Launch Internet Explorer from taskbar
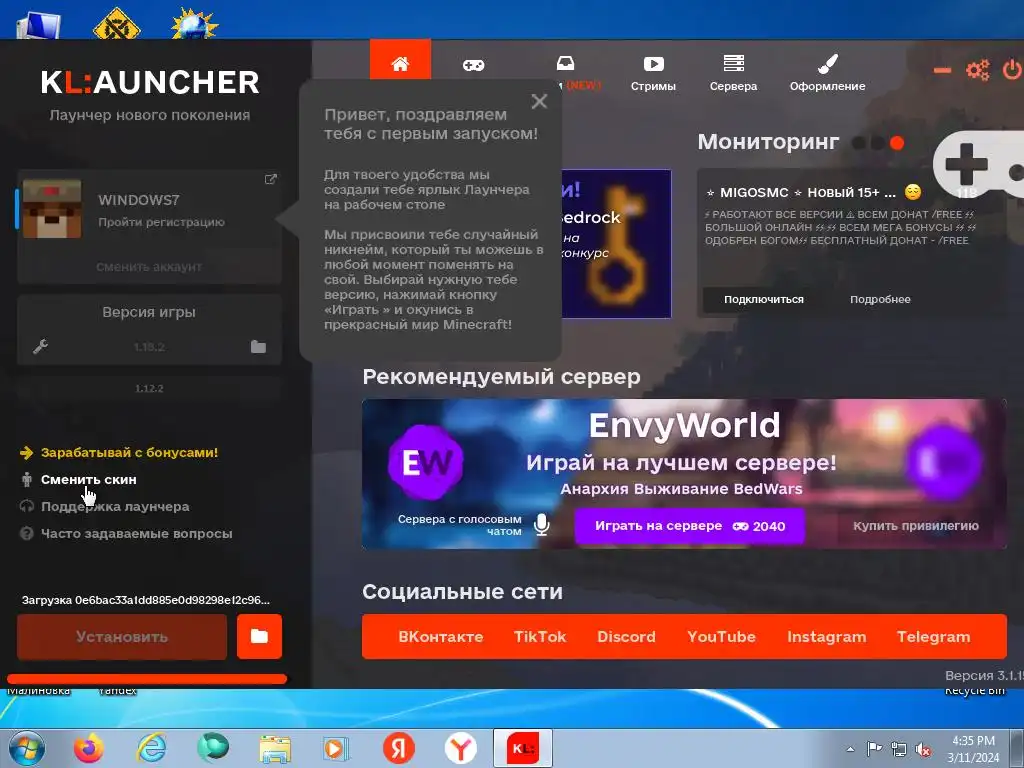 (152, 748)
